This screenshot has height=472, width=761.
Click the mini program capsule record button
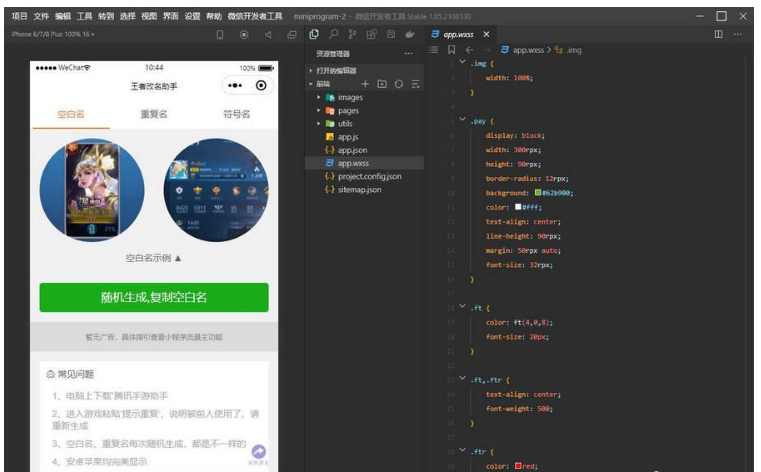(x=262, y=86)
